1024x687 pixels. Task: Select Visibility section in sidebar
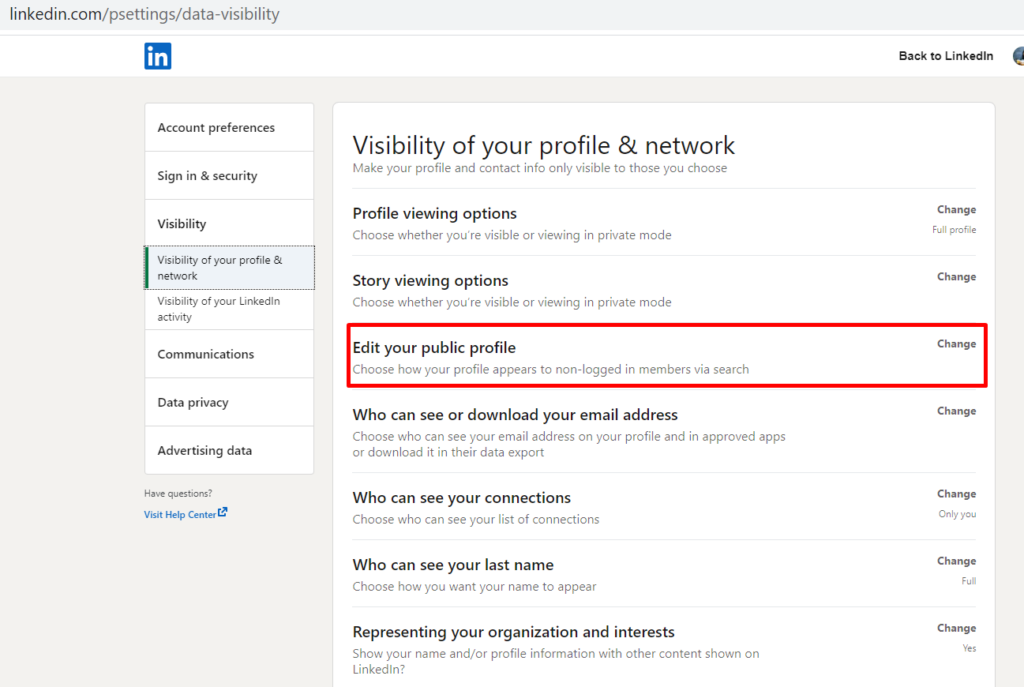(229, 223)
